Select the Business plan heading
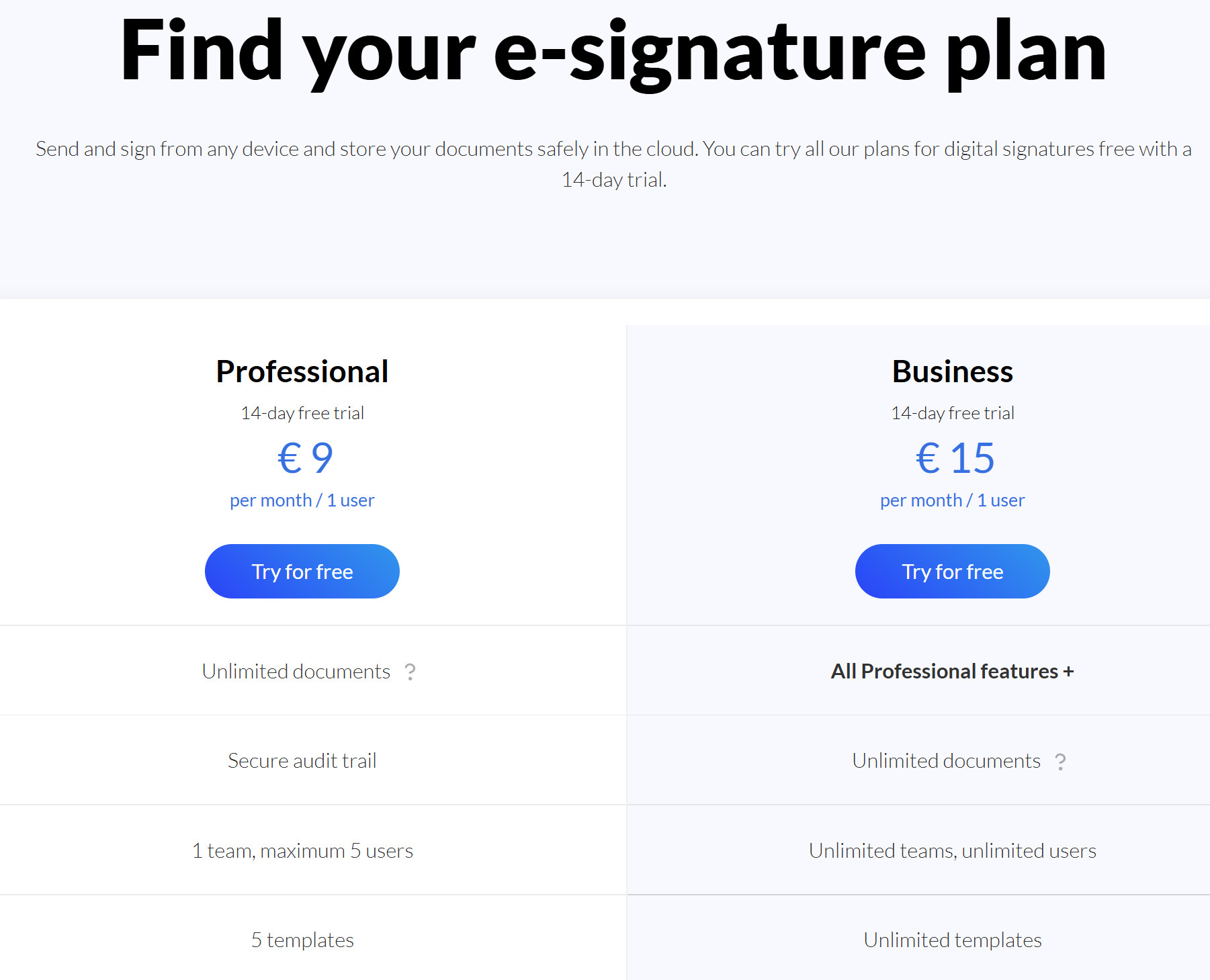 (x=952, y=371)
